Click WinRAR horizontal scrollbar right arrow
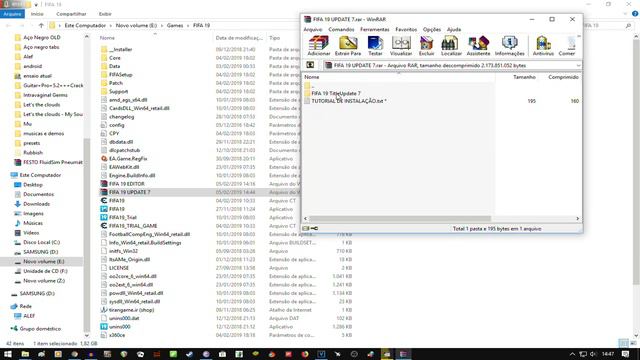This screenshot has height=360, width=640. 577,218
